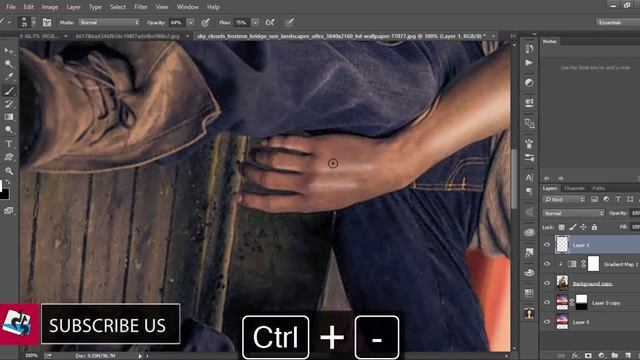
Task: Select the Horizontal Type tool
Action: click(9, 144)
